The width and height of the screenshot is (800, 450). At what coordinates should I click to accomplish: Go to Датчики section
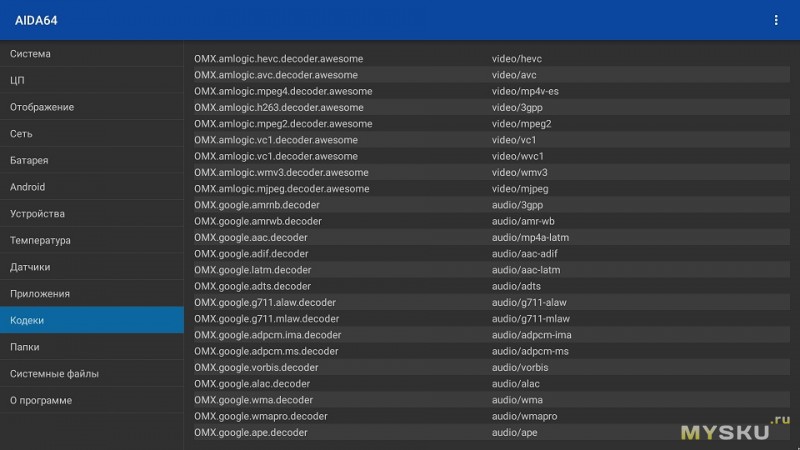[92, 267]
